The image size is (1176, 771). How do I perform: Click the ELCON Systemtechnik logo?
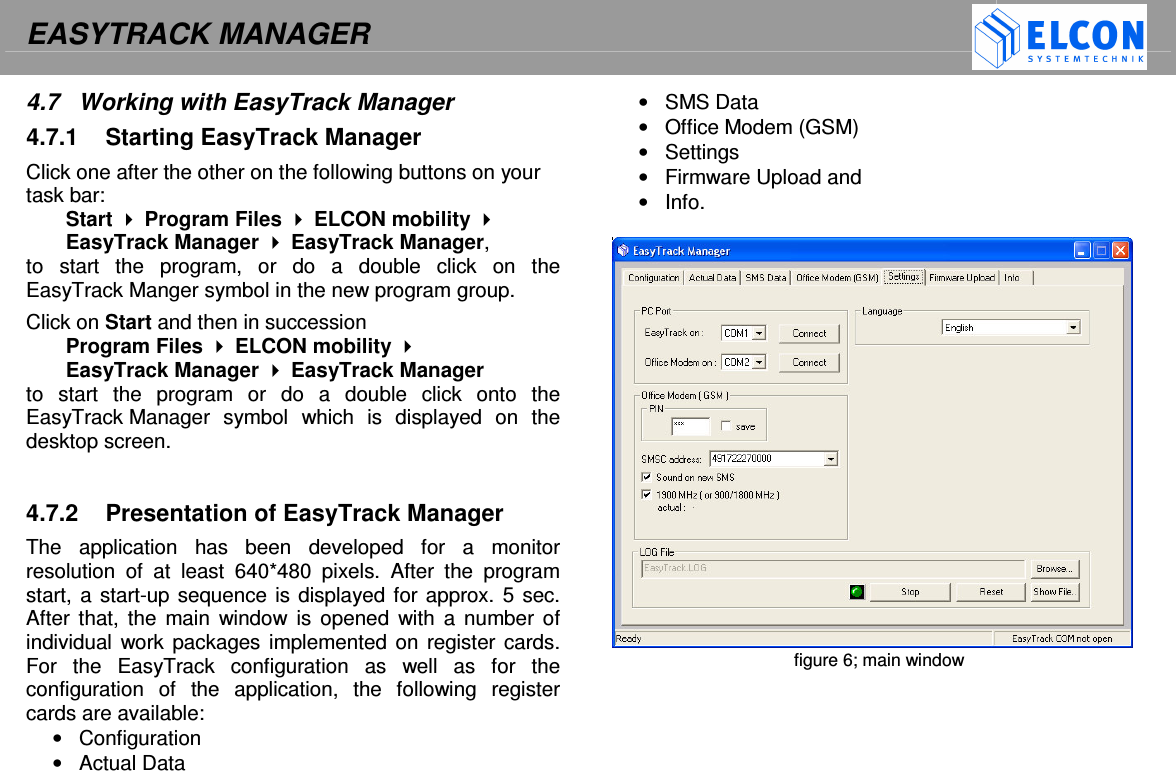click(1058, 38)
